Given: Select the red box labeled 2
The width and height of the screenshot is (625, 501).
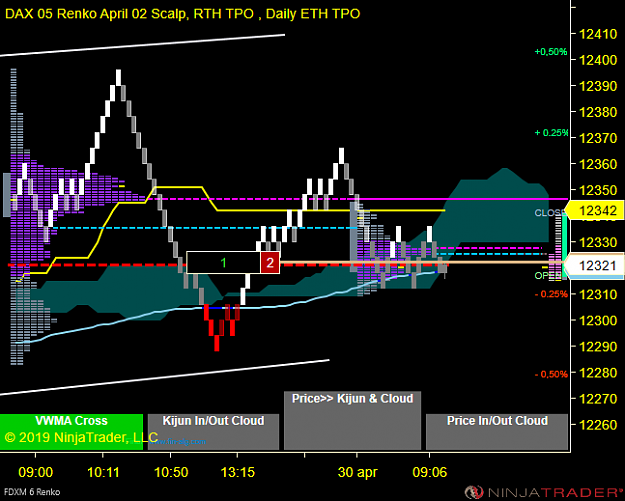Looking at the screenshot, I should pos(270,263).
